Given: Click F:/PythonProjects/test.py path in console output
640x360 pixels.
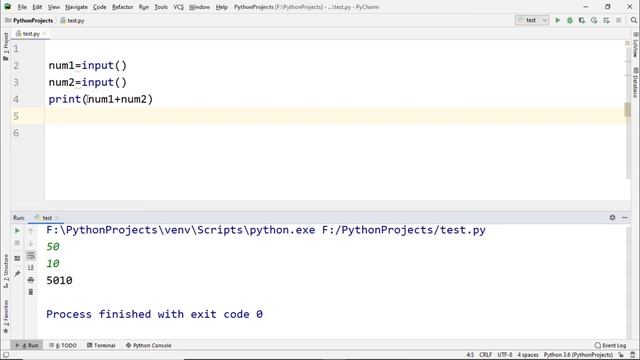Looking at the screenshot, I should pyautogui.click(x=404, y=230).
